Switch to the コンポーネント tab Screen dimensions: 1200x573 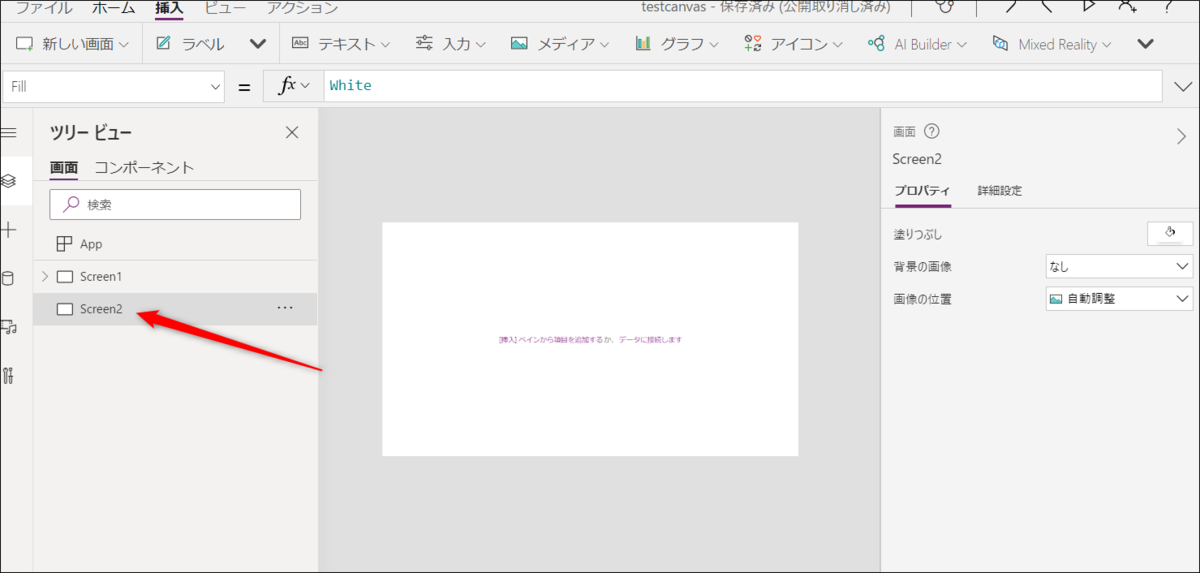[x=144, y=167]
